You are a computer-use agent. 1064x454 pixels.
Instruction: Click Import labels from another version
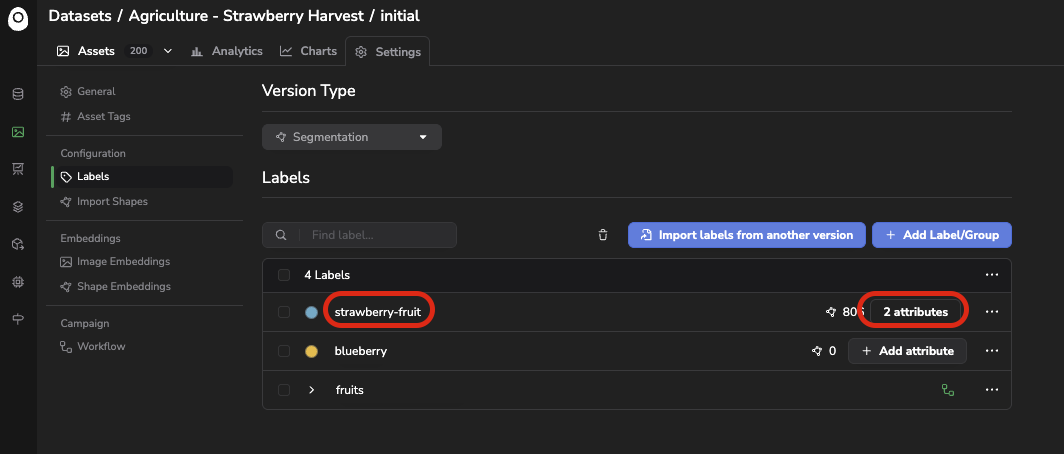[x=746, y=235]
